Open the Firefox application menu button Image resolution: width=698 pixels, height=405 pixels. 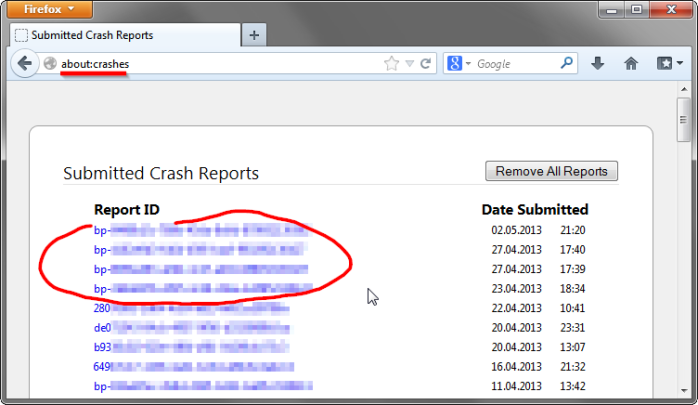[x=50, y=9]
